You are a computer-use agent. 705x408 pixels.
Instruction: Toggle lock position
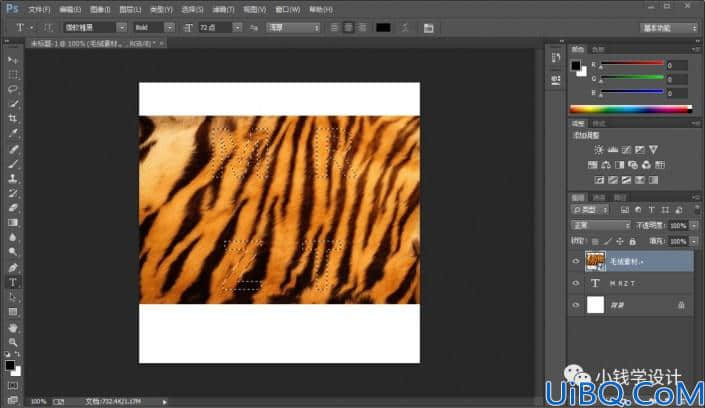(x=620, y=242)
